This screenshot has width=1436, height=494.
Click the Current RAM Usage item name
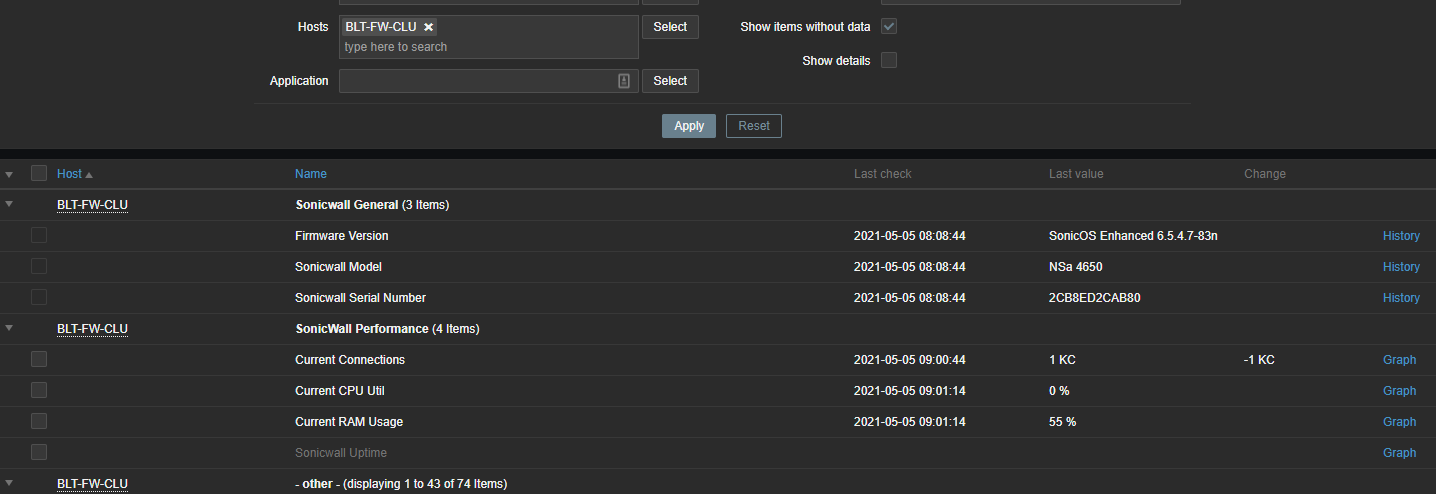tap(349, 422)
